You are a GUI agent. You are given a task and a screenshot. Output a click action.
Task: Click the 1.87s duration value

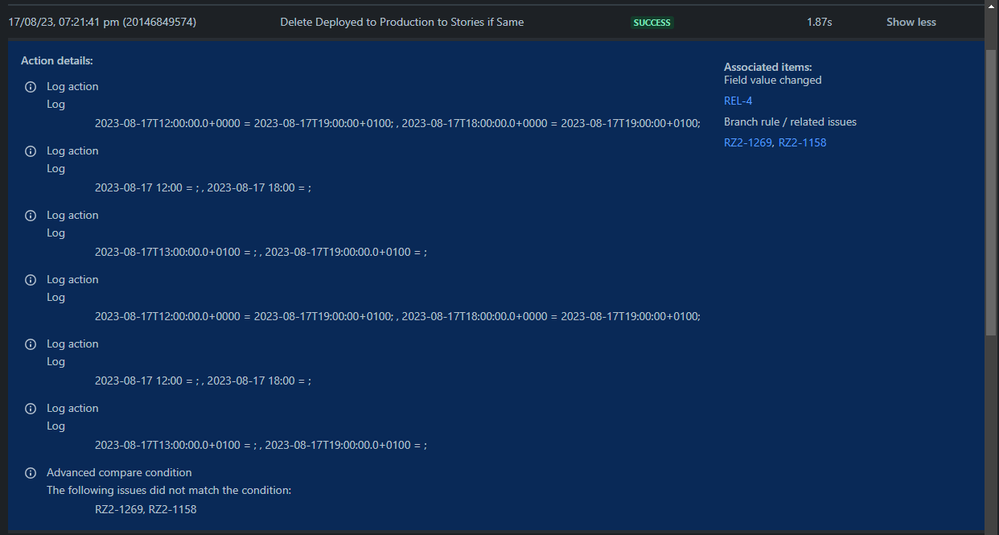tap(819, 22)
